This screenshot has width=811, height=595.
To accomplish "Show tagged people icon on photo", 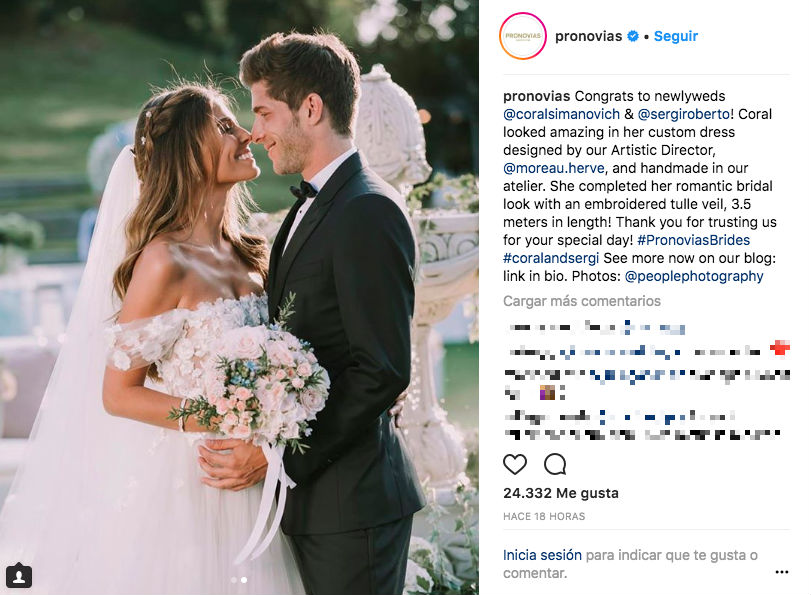I will click(x=19, y=575).
